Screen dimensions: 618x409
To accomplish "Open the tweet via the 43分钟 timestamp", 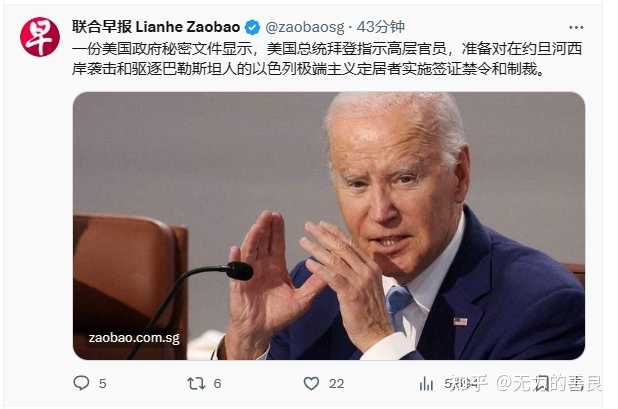I will click(381, 27).
